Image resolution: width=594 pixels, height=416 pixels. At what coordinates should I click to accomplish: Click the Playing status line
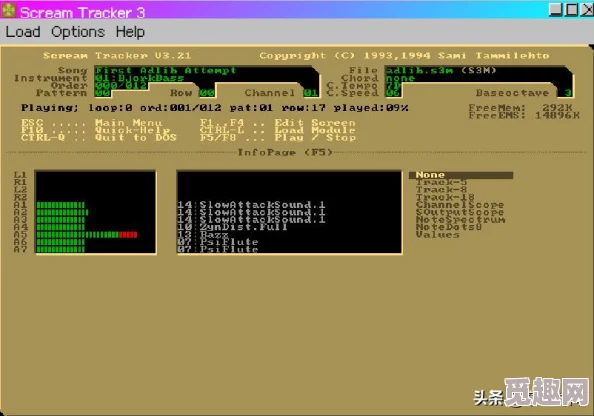pos(215,108)
